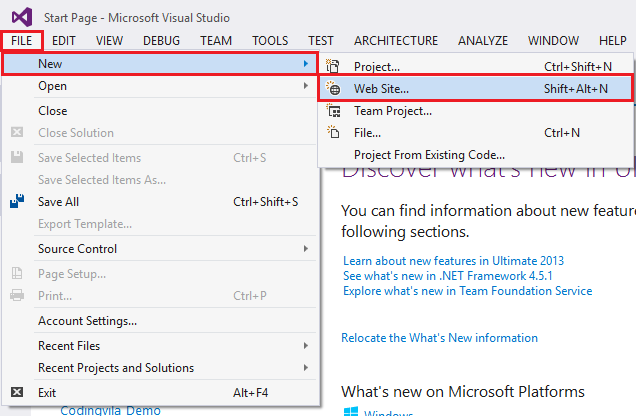Open the WINDOW menu

click(x=553, y=41)
